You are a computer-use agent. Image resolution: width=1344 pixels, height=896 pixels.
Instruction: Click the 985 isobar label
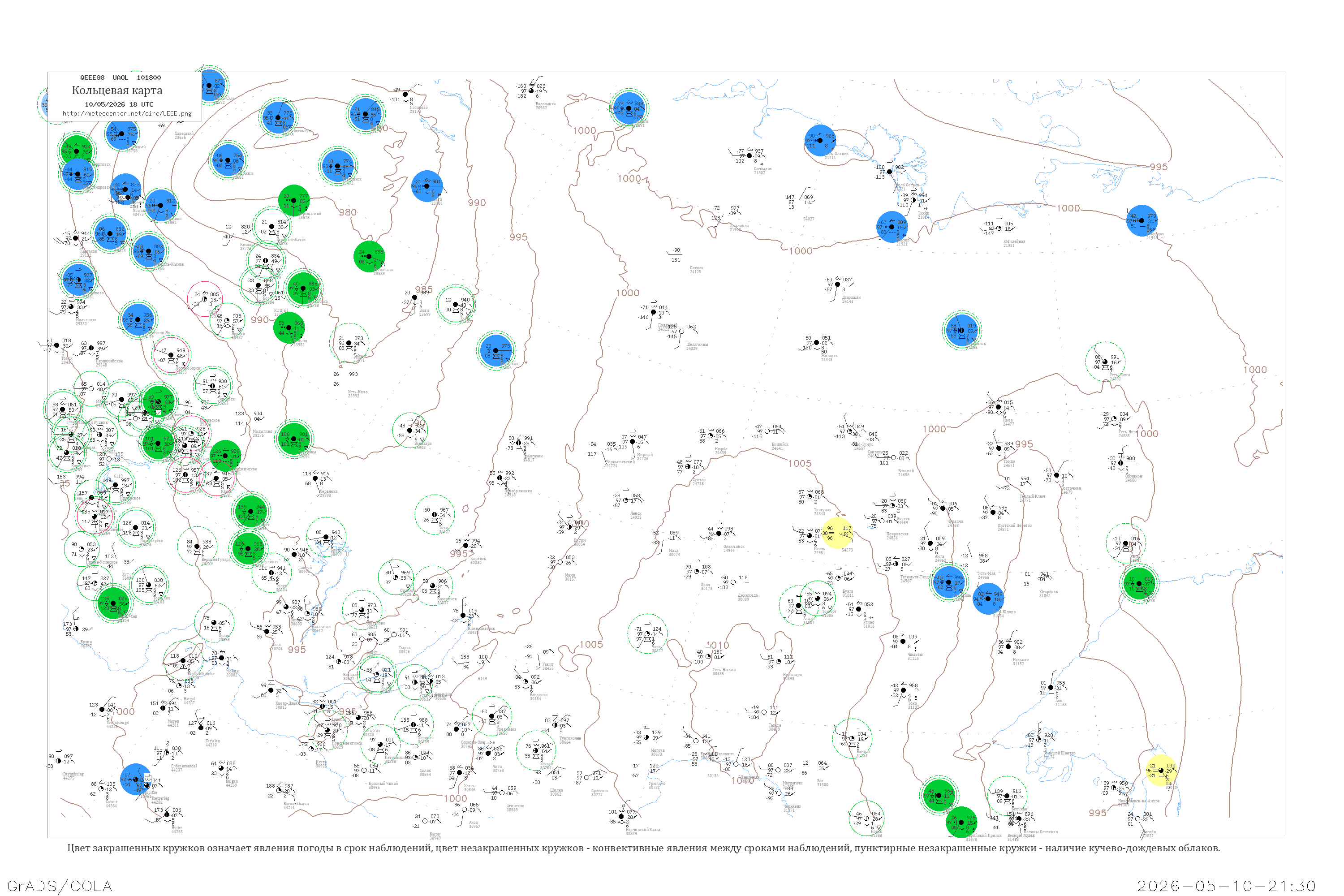pos(423,289)
